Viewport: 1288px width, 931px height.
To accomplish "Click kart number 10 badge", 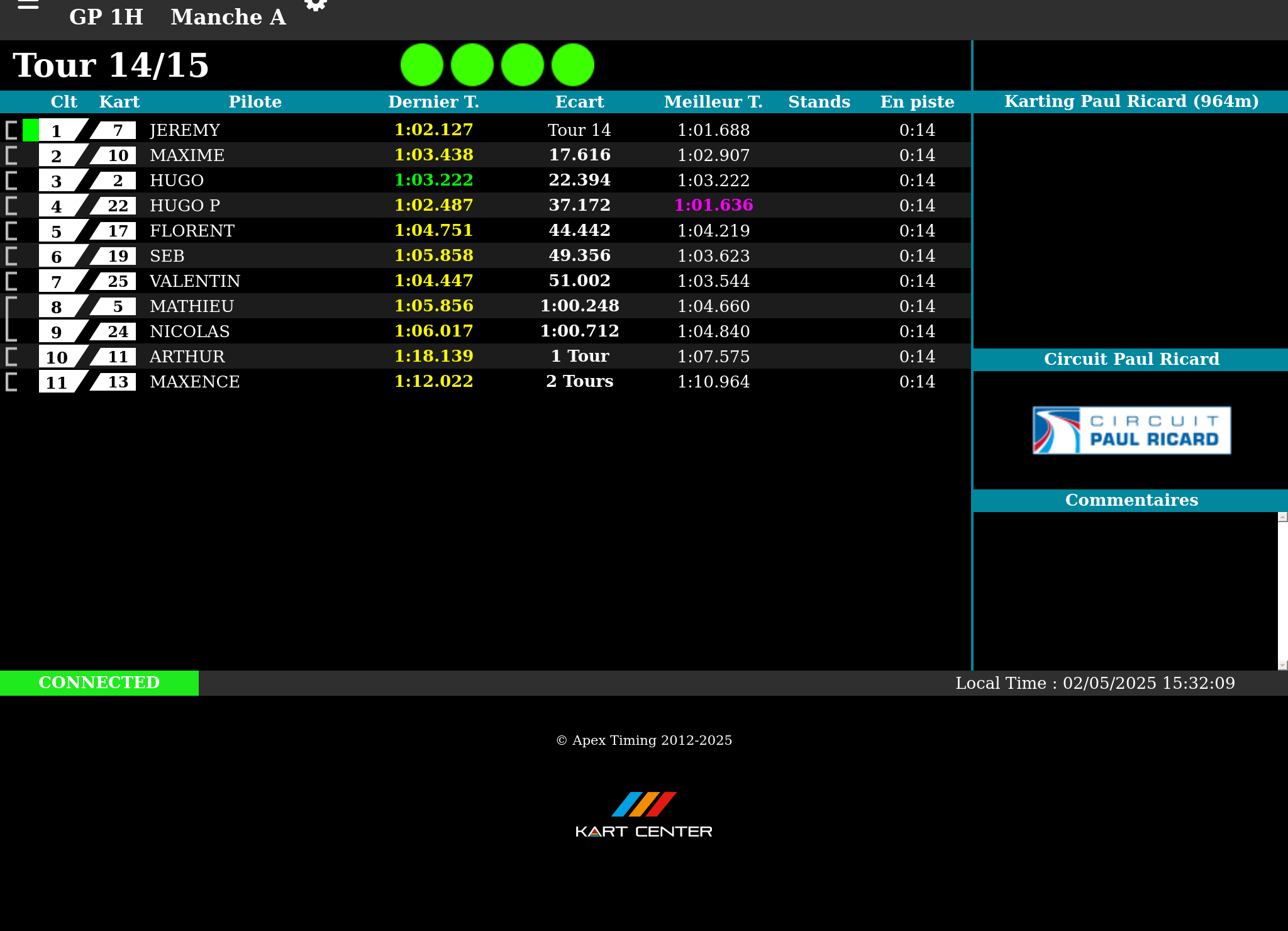I will pos(118,155).
